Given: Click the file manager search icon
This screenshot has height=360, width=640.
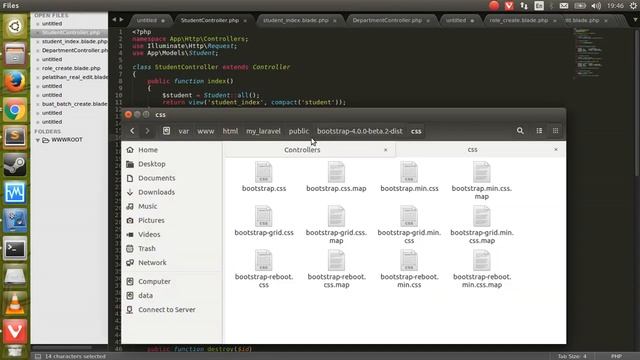Looking at the screenshot, I should tap(520, 131).
